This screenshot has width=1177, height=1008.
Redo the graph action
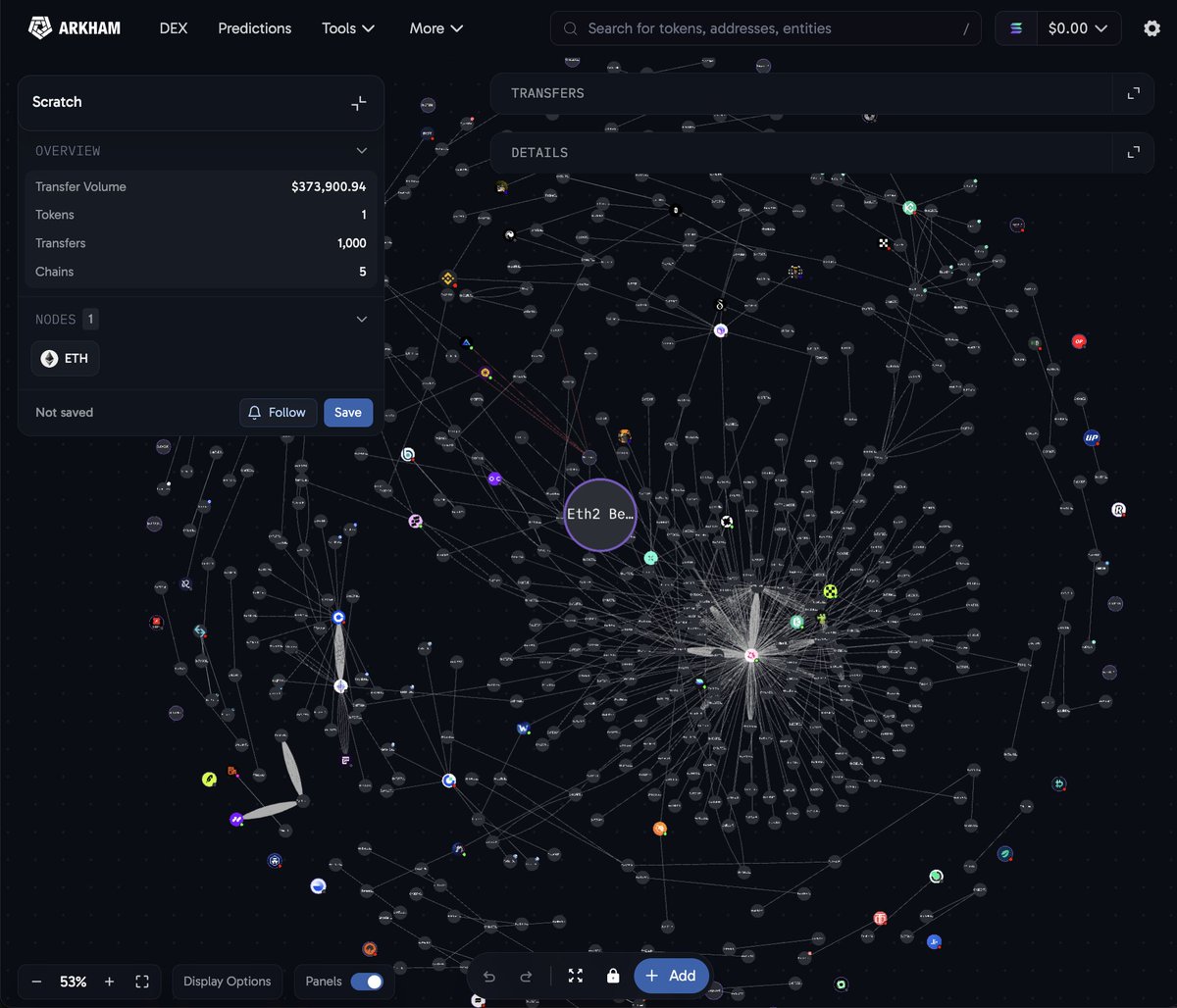click(526, 976)
